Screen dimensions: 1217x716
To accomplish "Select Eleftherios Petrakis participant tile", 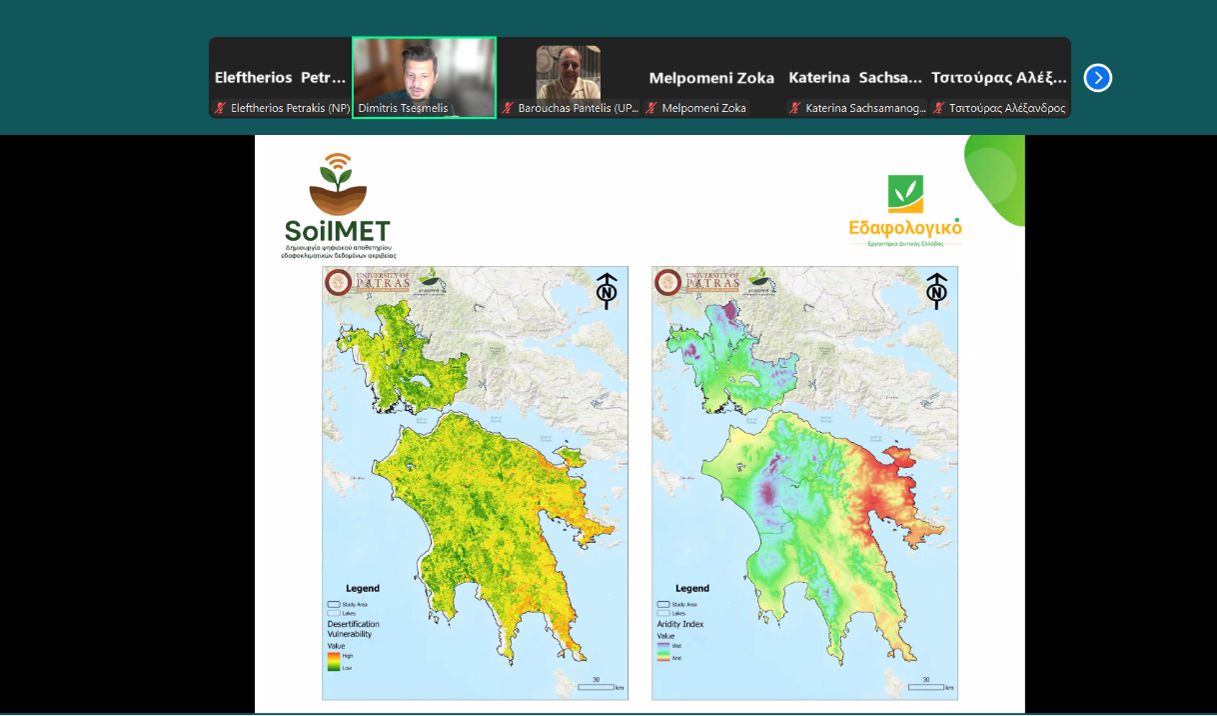I will click(281, 78).
